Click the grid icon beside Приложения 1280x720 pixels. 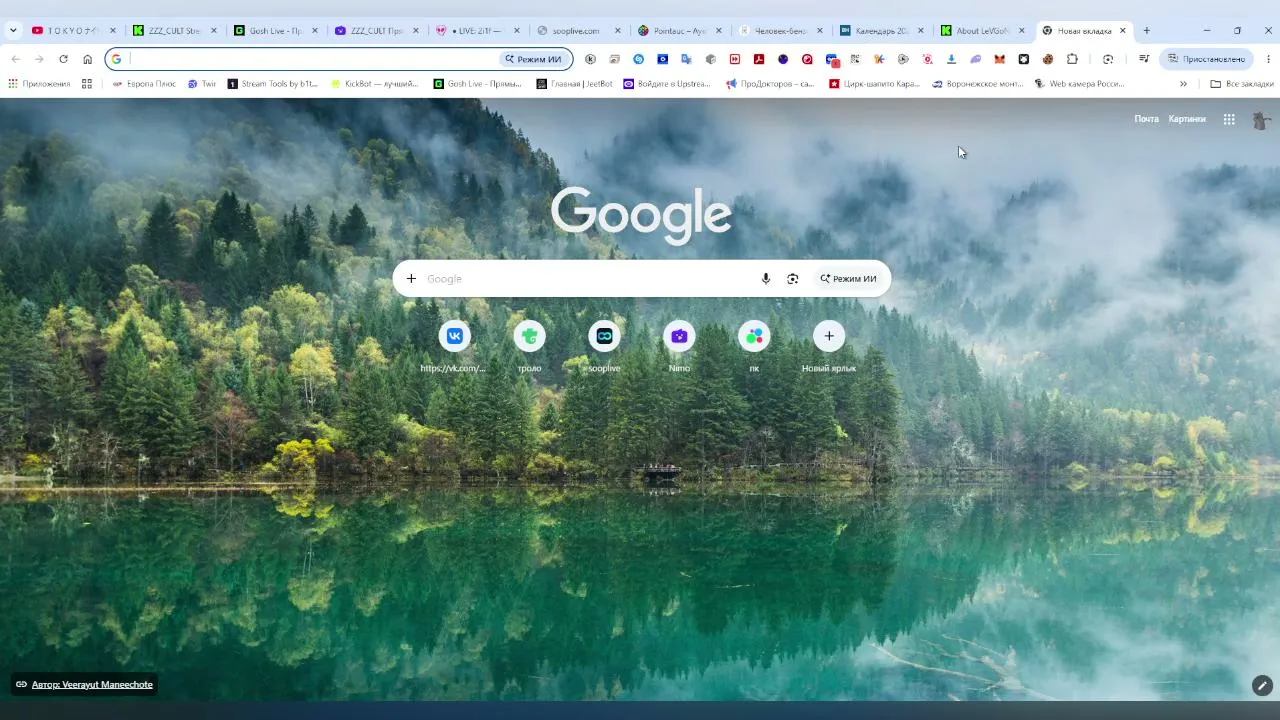pyautogui.click(x=87, y=84)
